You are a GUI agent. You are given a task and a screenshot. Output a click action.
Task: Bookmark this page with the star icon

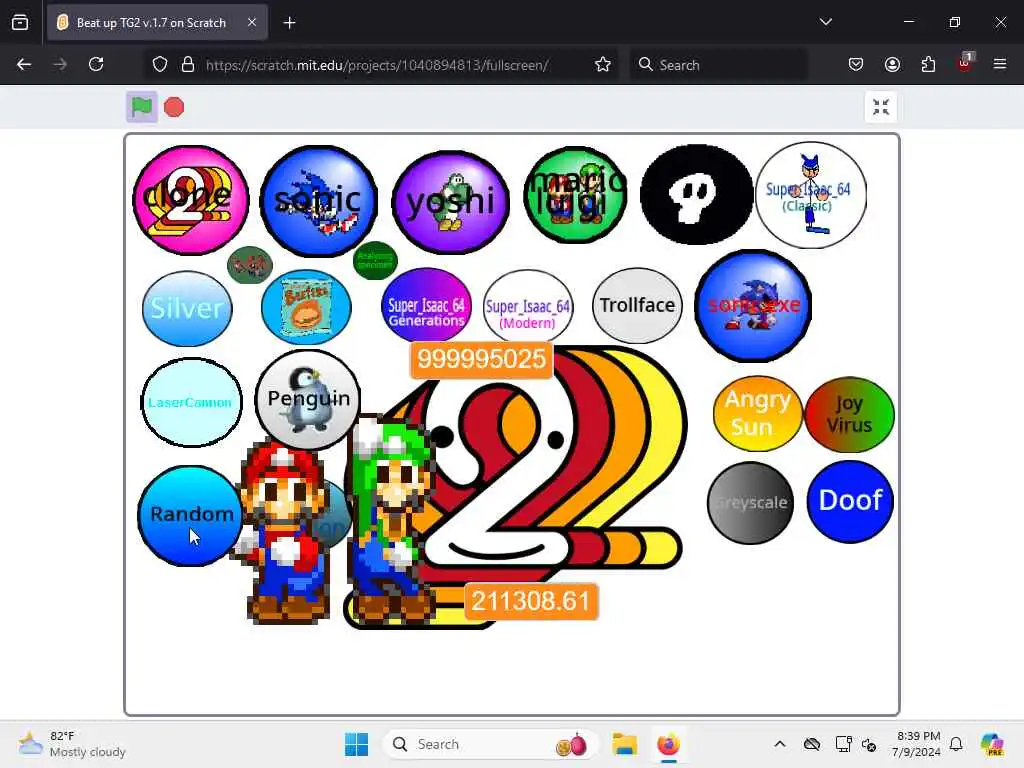603,64
